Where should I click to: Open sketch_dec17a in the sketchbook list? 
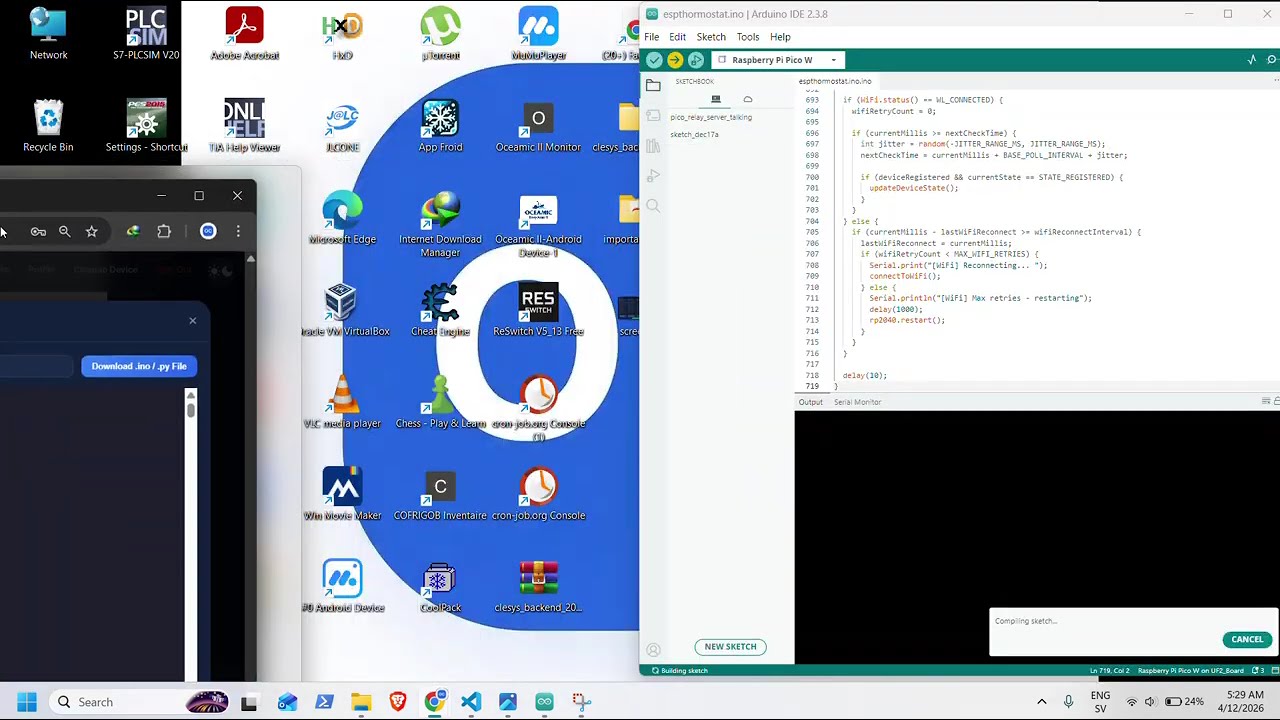694,134
